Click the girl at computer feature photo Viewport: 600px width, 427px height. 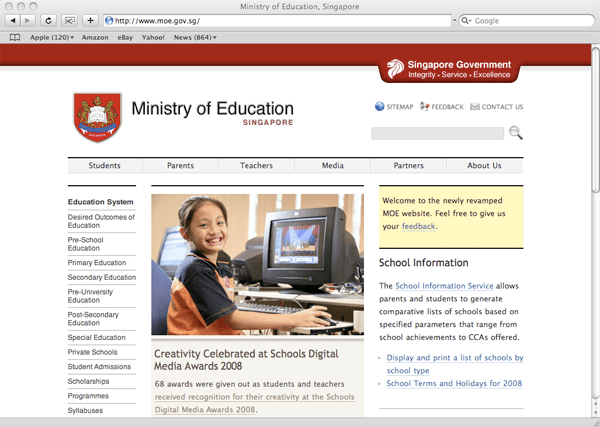click(x=258, y=264)
